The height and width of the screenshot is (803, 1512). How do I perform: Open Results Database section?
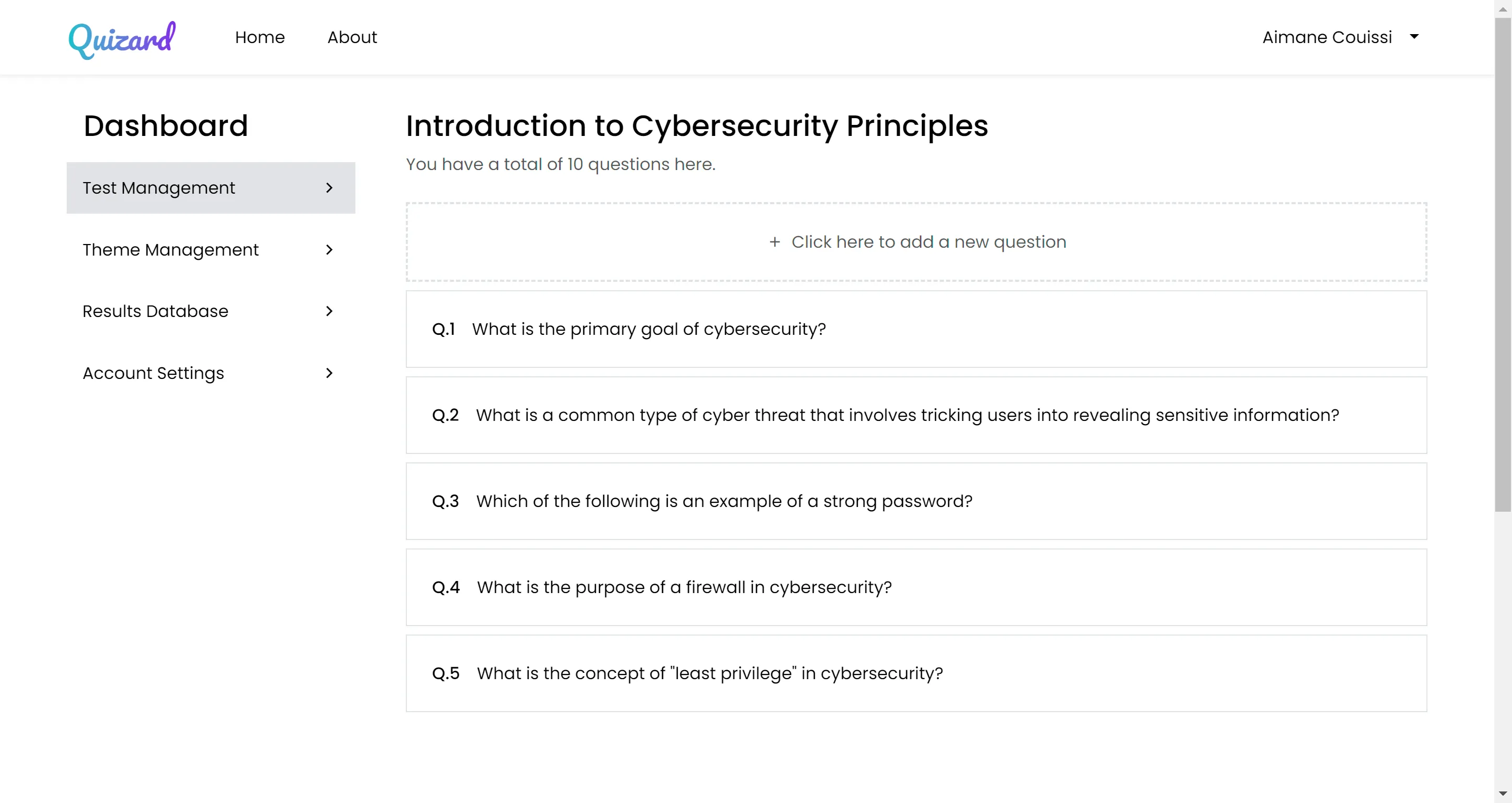coord(211,311)
